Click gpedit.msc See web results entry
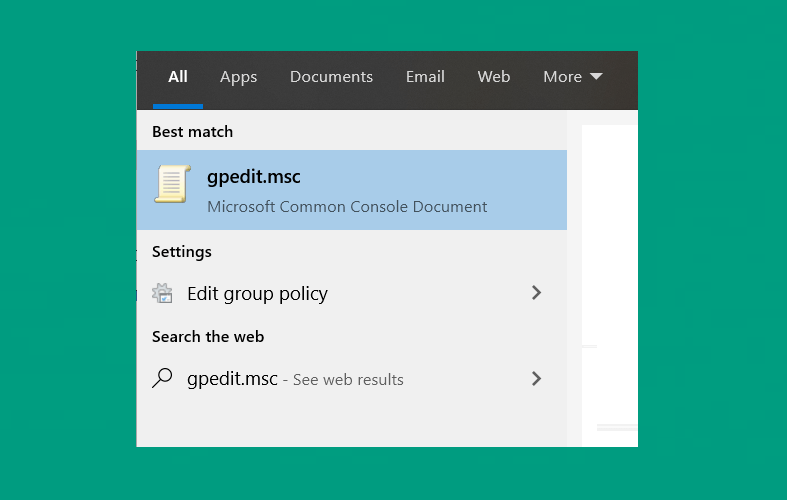The width and height of the screenshot is (787, 500). [352, 379]
